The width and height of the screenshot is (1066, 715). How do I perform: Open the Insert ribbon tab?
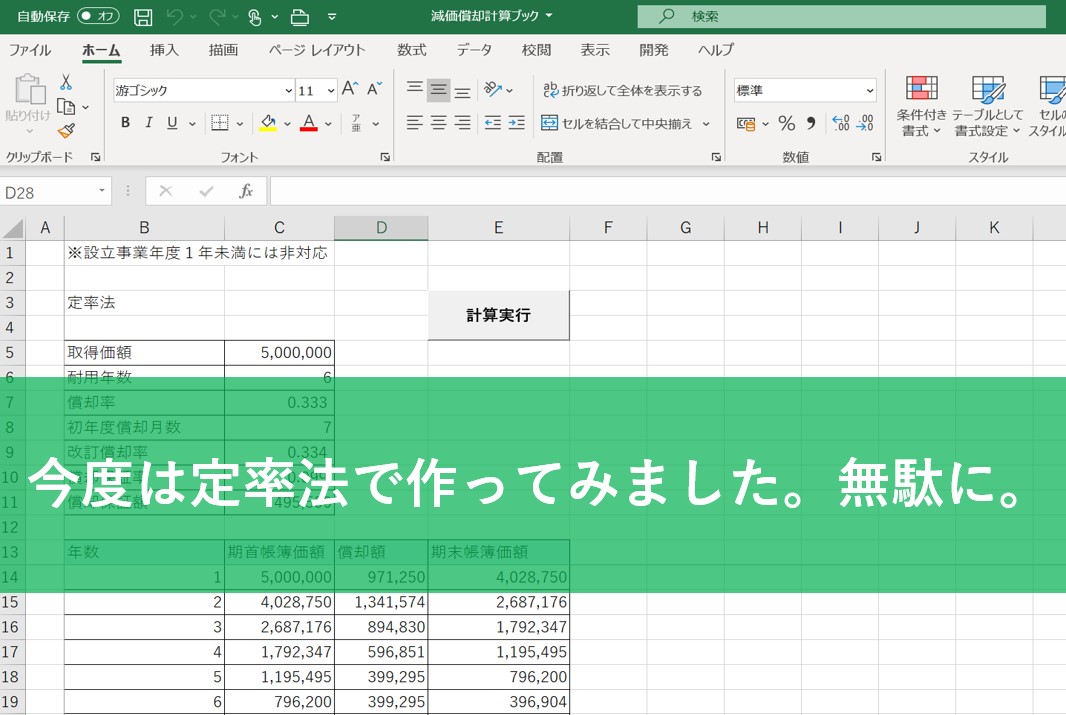[164, 50]
